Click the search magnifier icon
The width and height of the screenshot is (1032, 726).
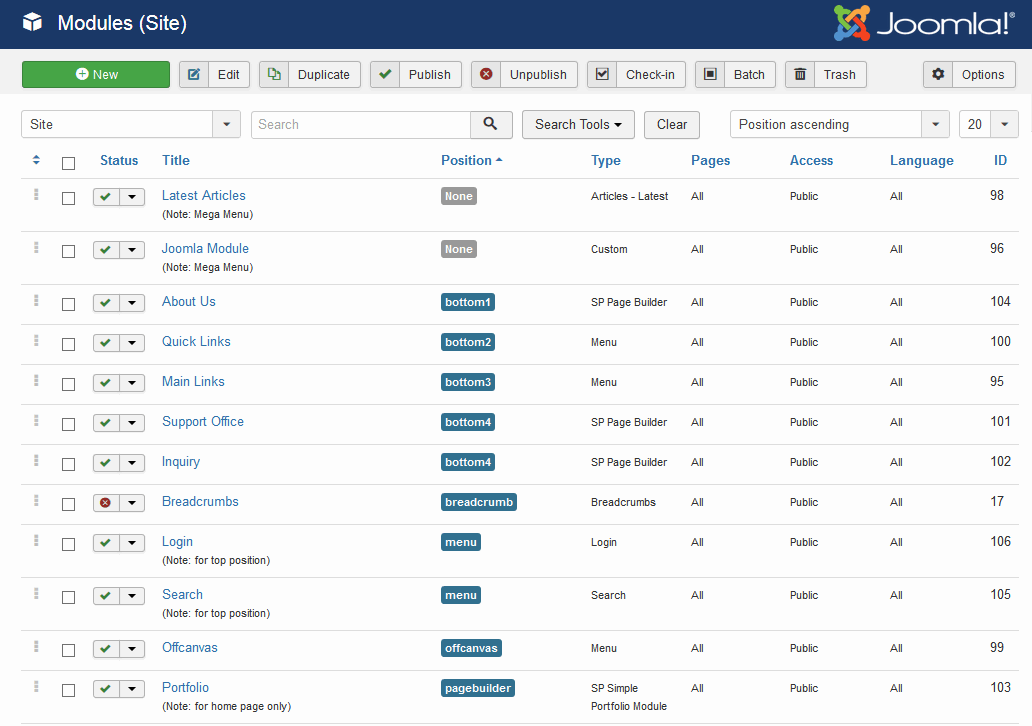click(x=491, y=124)
